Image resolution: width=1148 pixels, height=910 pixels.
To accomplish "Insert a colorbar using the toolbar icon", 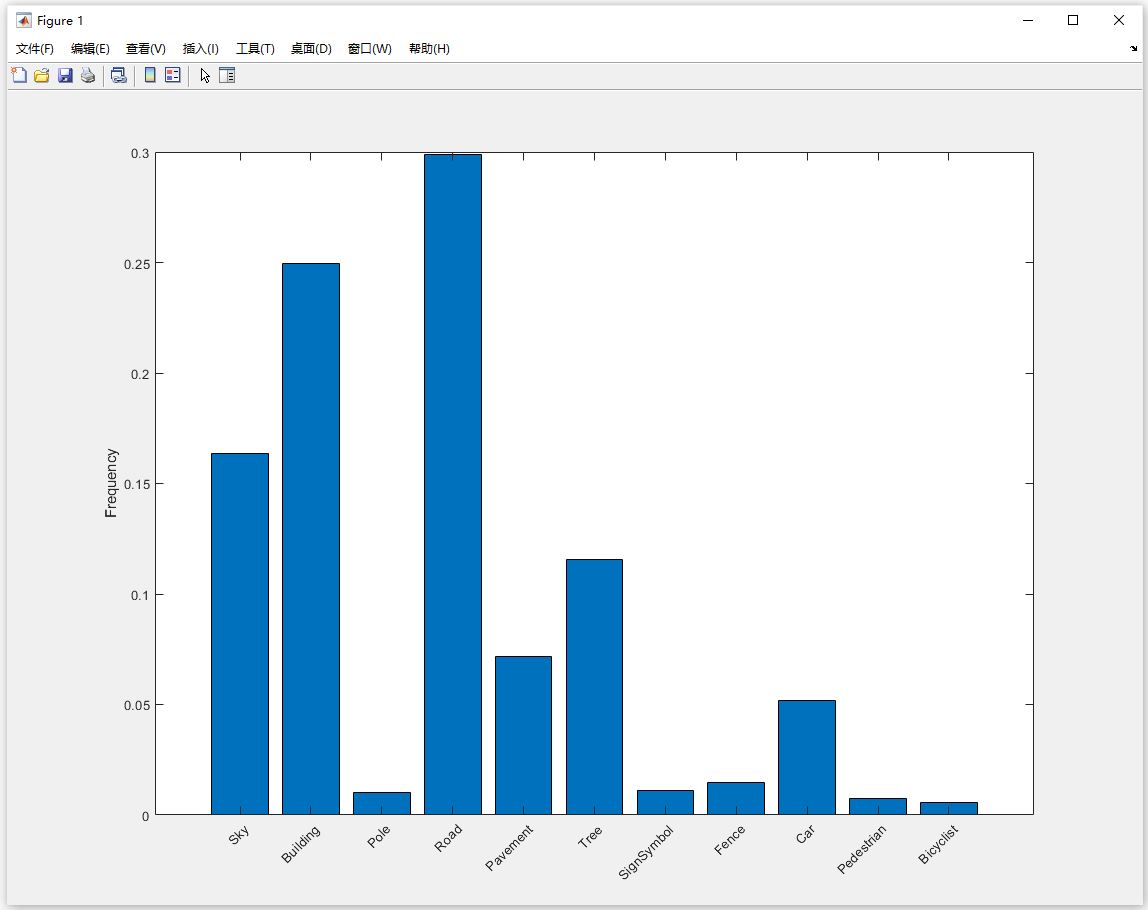I will click(x=150, y=75).
